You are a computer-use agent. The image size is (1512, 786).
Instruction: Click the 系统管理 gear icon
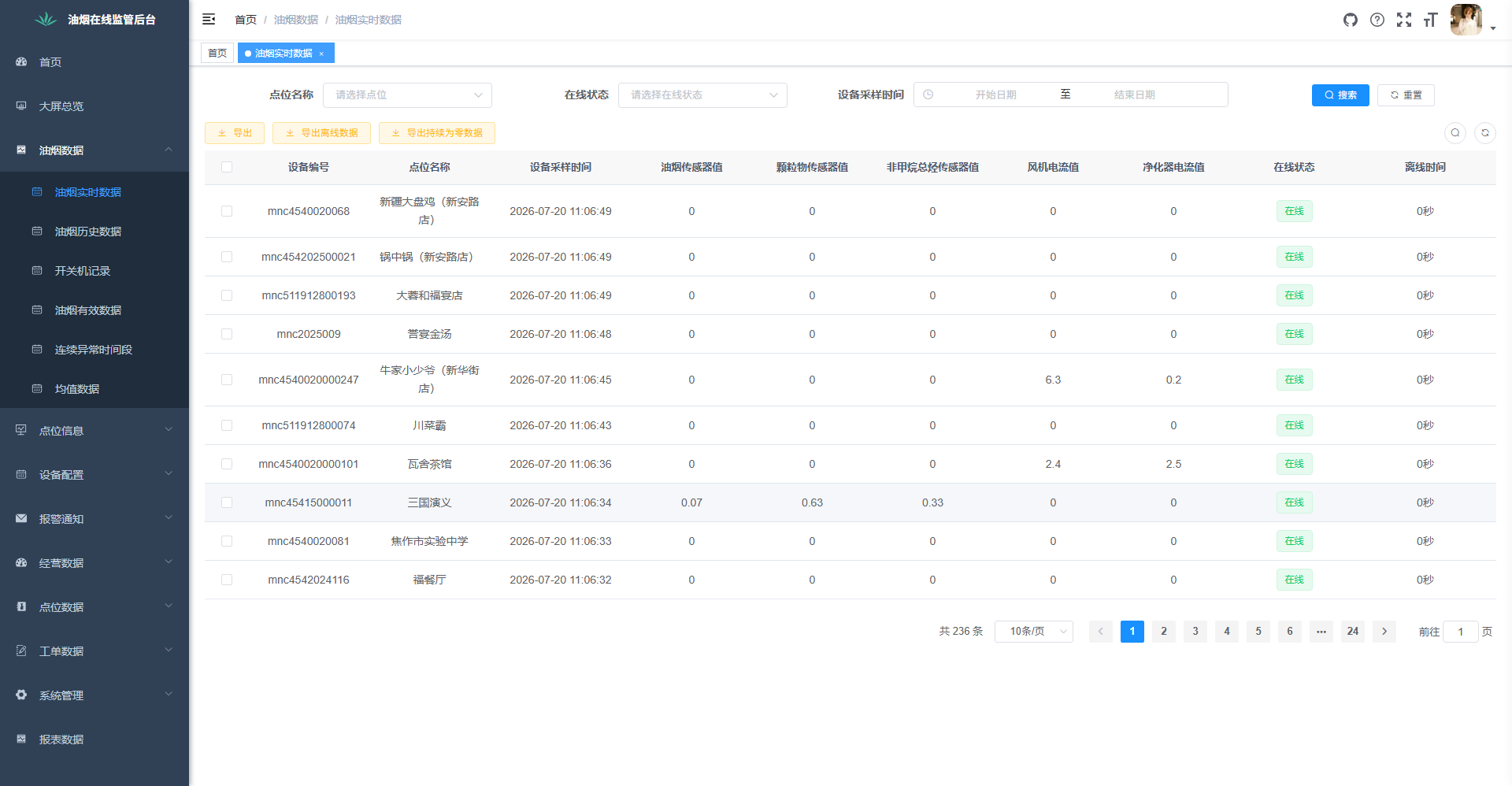[21, 695]
